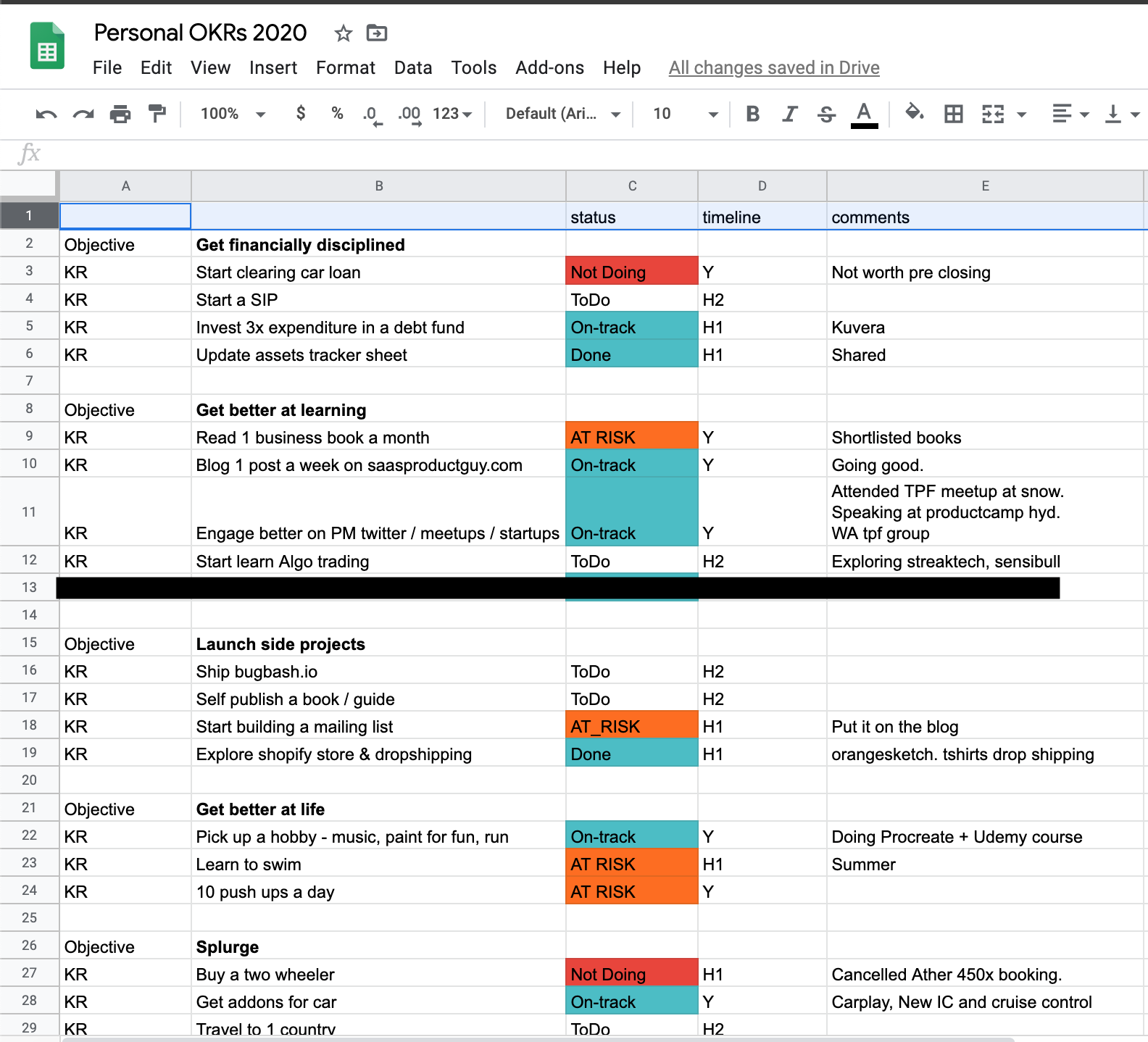Open the Help menu

pos(622,67)
